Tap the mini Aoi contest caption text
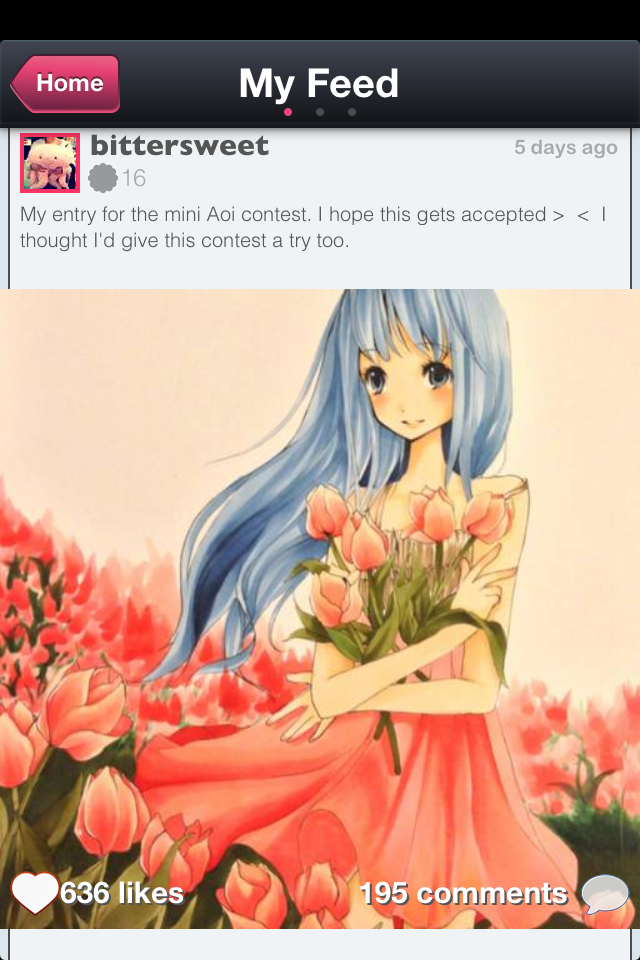The width and height of the screenshot is (640, 960). [313, 227]
